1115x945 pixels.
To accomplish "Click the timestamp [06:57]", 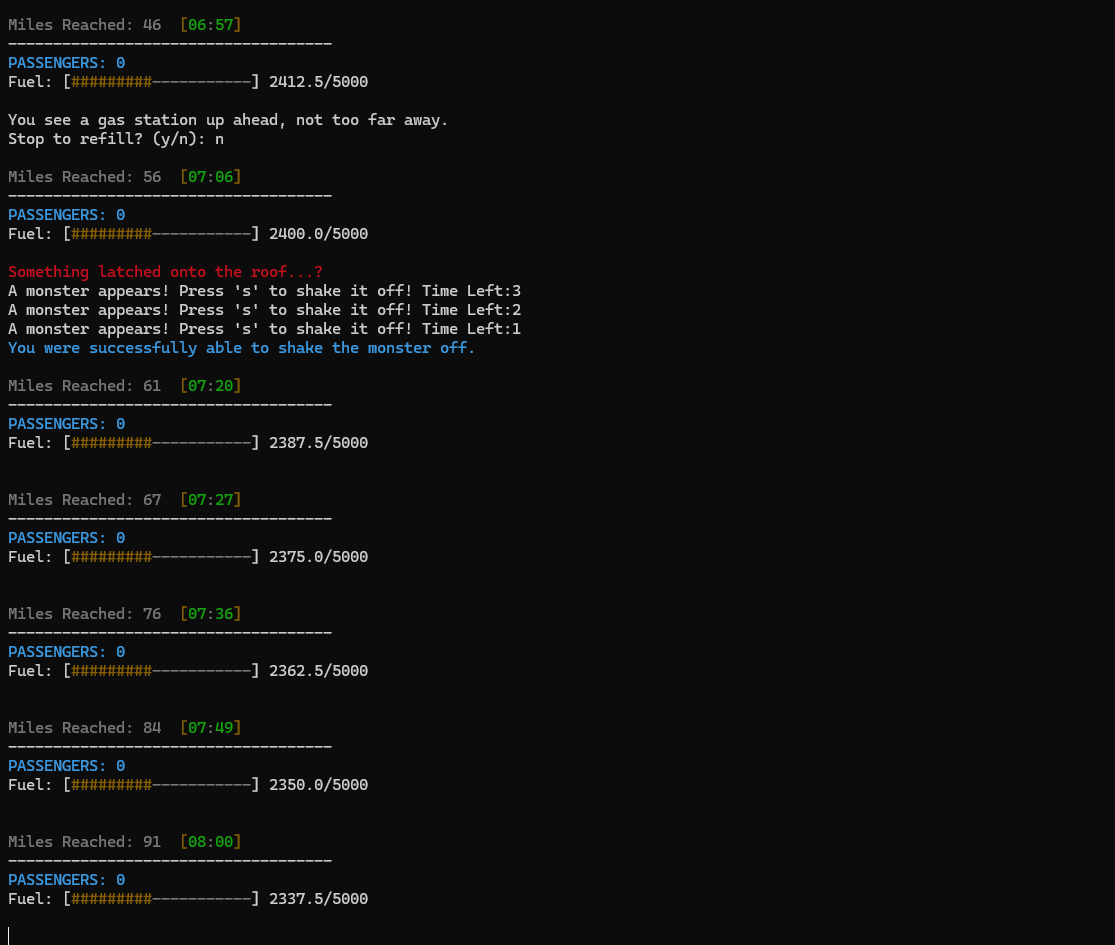I will [x=210, y=25].
